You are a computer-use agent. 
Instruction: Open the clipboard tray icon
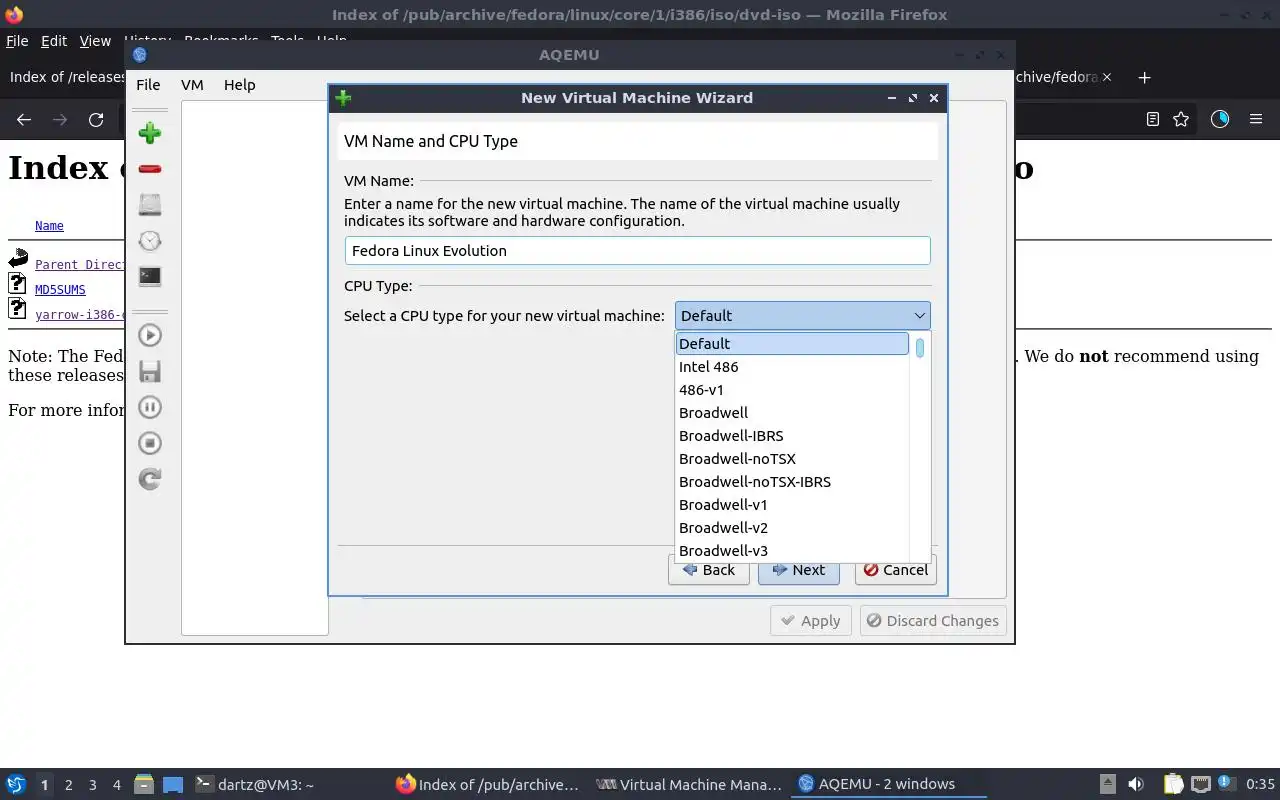[1173, 784]
